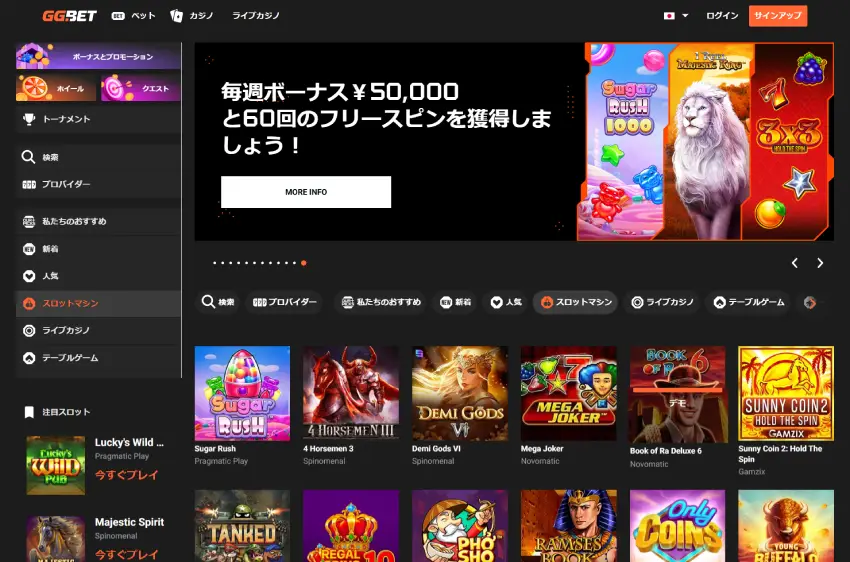Click the ライブカジノ filter chip
This screenshot has width=850, height=562.
click(662, 302)
